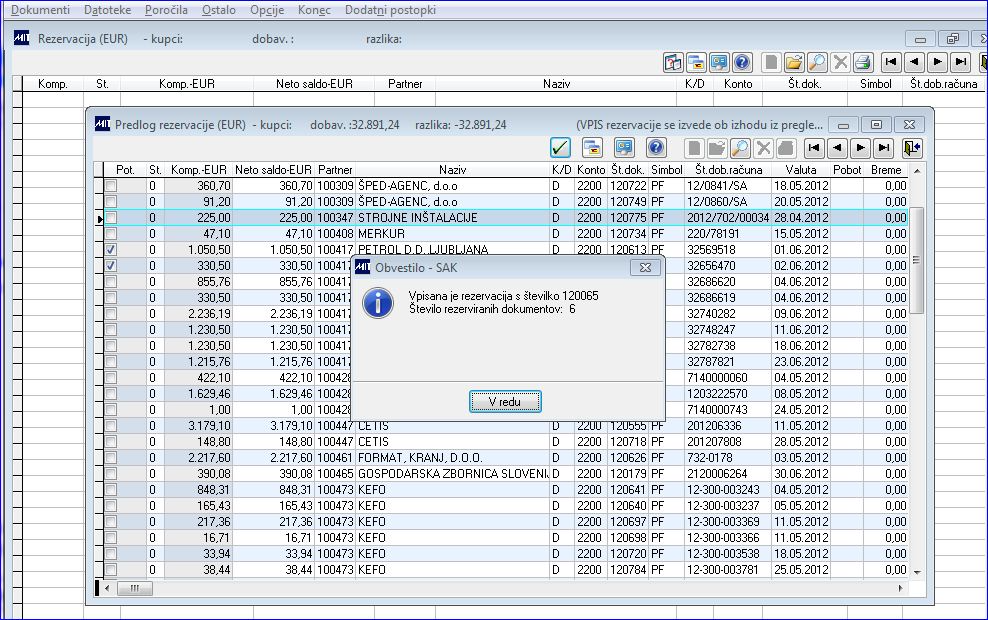
Task: Tick the Pot. checkbox for STROJNE INŠTALACIJE
Action: point(111,218)
